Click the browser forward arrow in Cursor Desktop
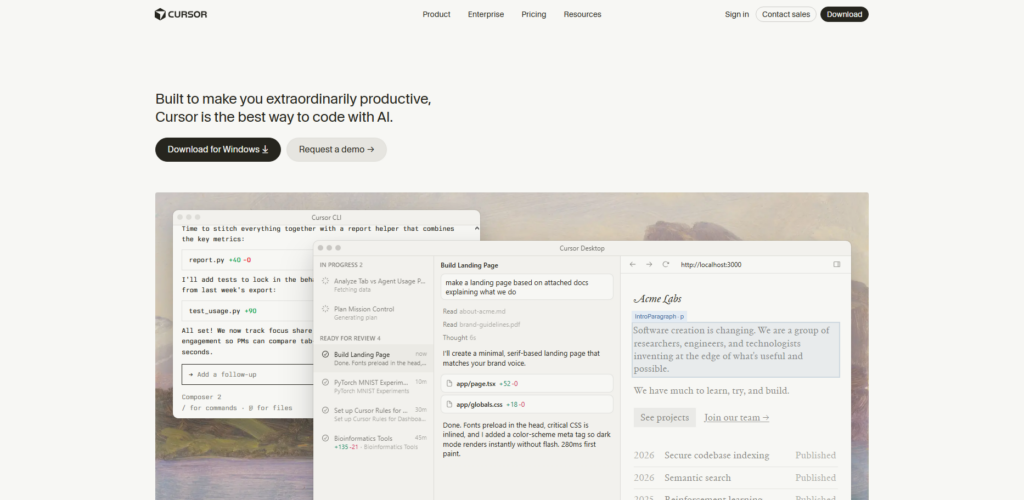1024x500 pixels. pos(648,264)
